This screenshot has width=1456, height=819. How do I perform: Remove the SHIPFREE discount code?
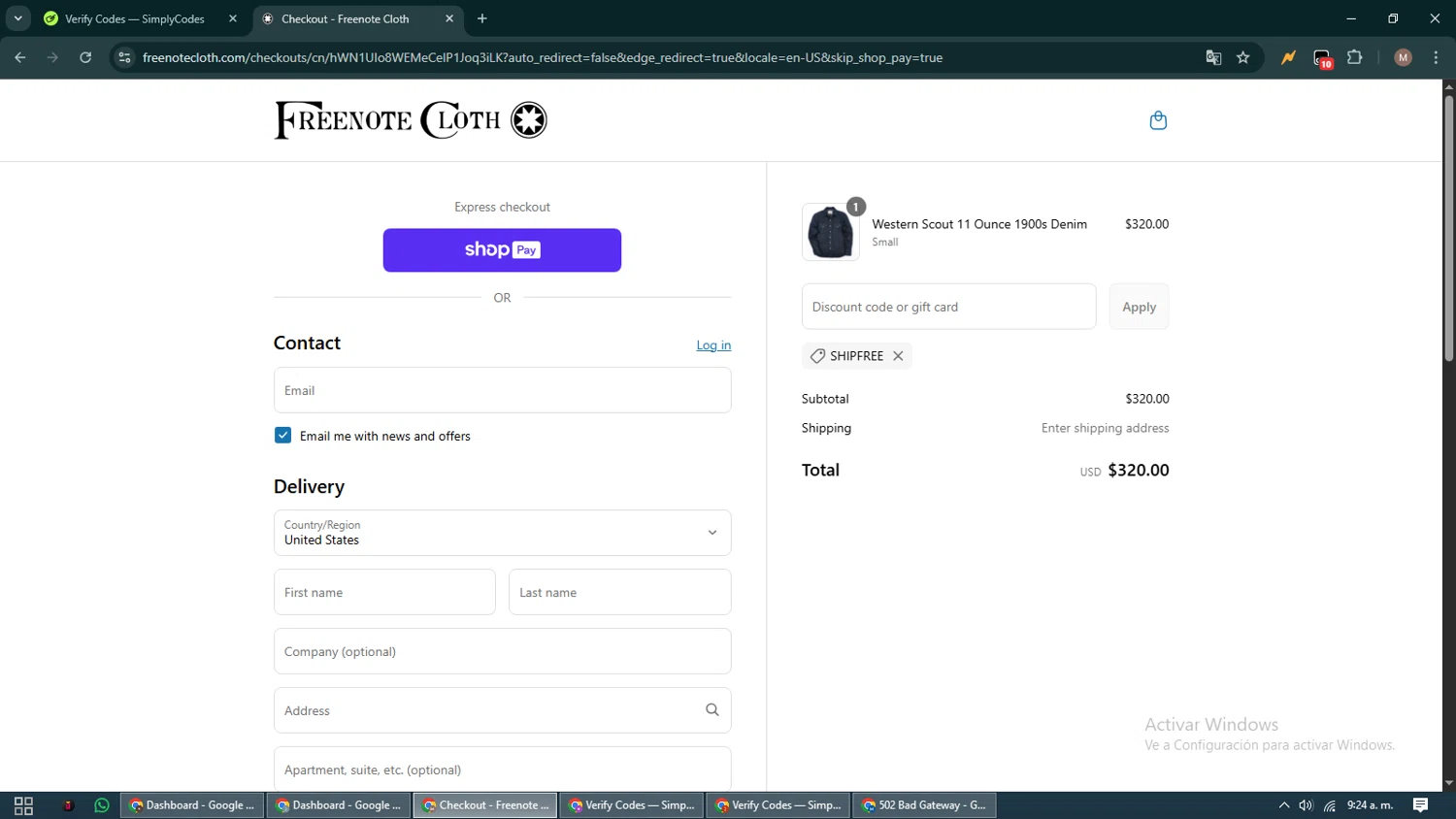(x=898, y=356)
